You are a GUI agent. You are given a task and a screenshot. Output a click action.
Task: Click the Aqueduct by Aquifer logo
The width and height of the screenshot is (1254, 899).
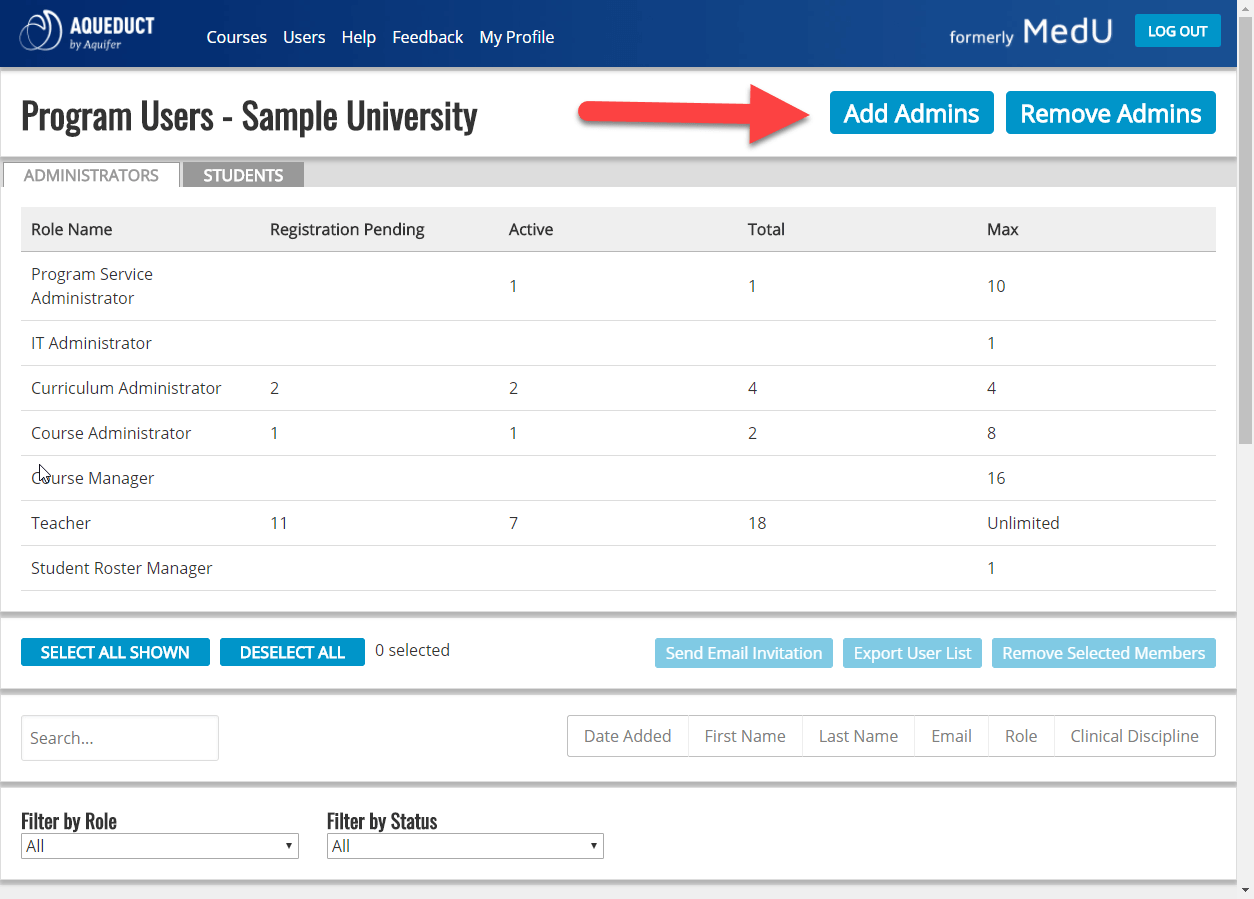point(87,32)
